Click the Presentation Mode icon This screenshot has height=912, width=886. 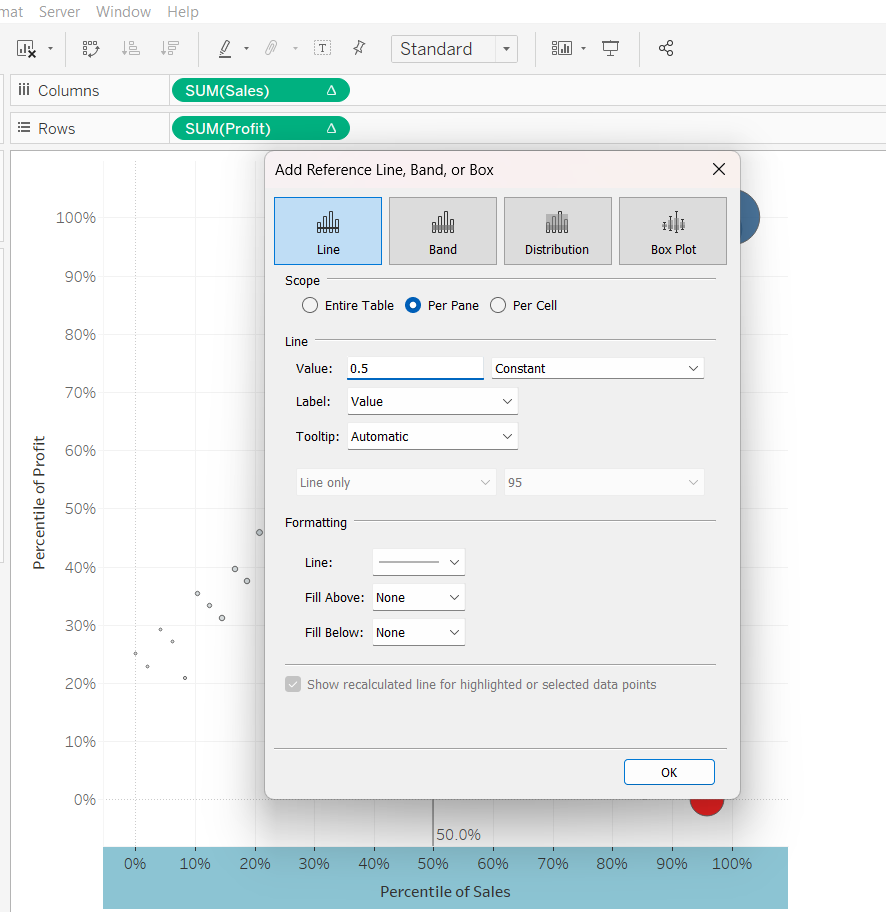pyautogui.click(x=610, y=48)
